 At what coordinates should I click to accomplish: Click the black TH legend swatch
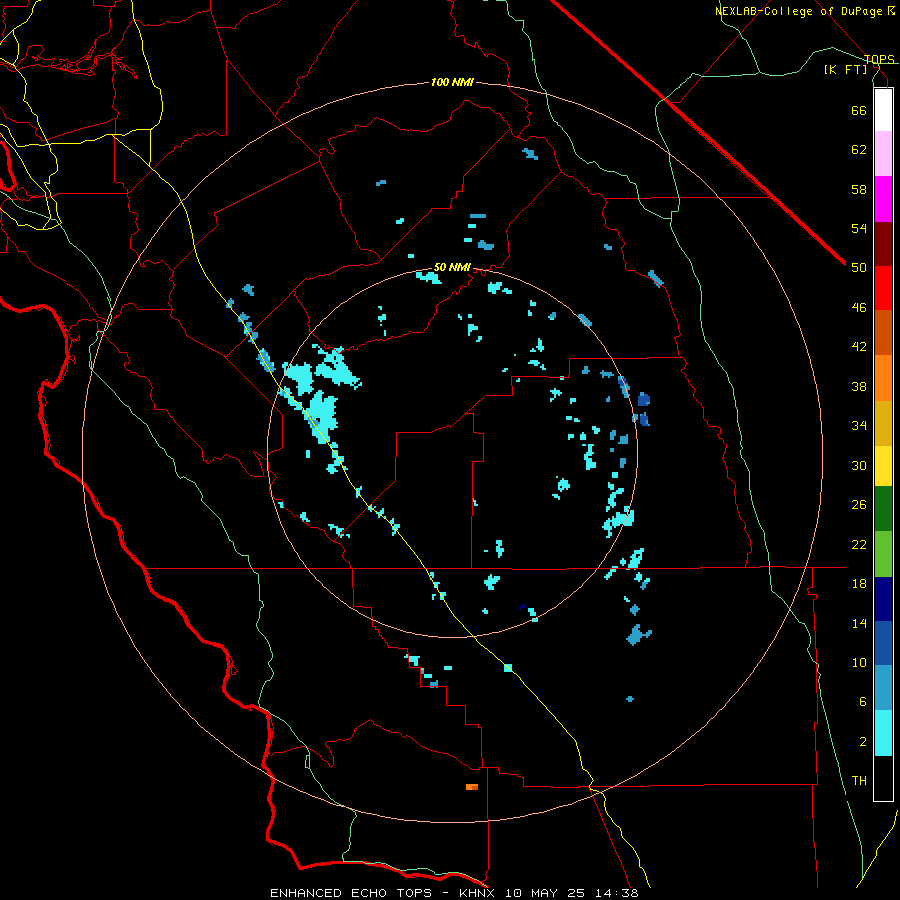coord(883,778)
